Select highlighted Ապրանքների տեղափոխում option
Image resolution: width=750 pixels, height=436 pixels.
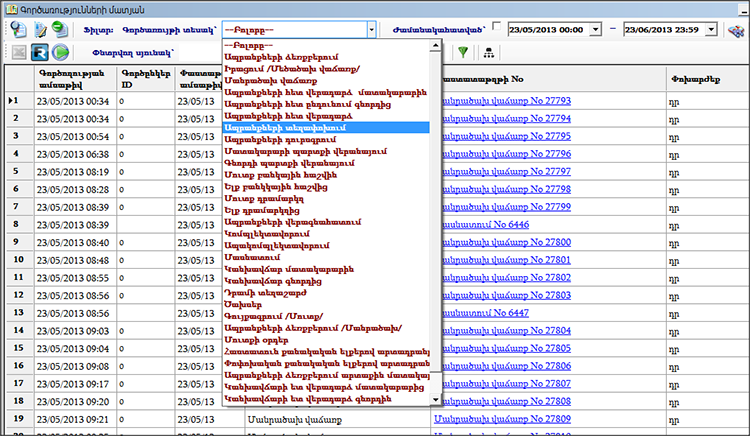326,128
